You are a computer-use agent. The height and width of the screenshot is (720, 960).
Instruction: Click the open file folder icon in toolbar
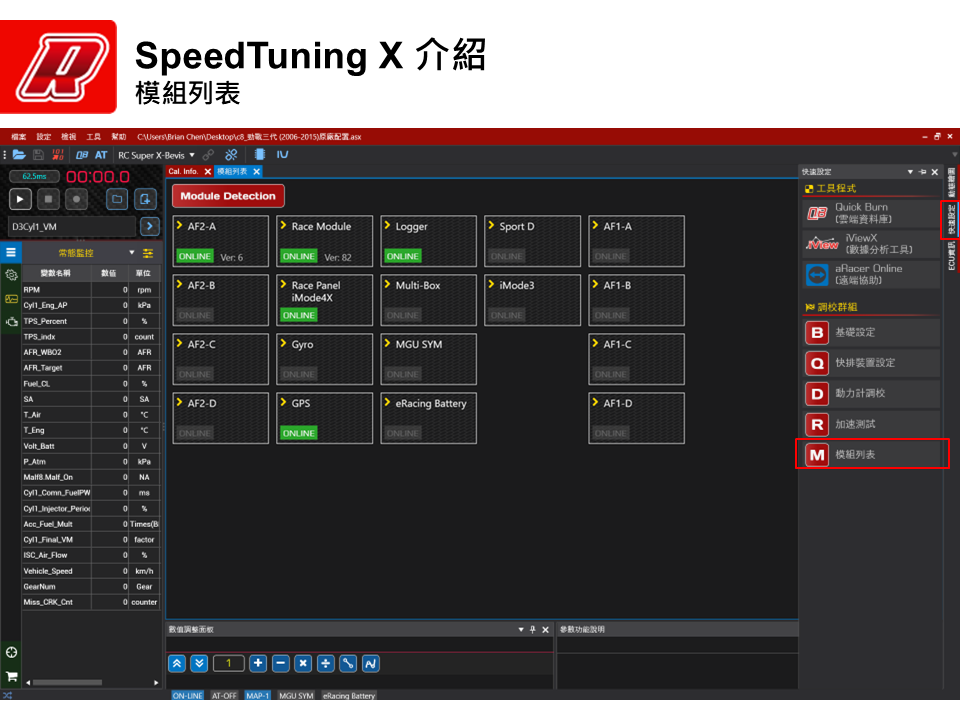(x=19, y=155)
